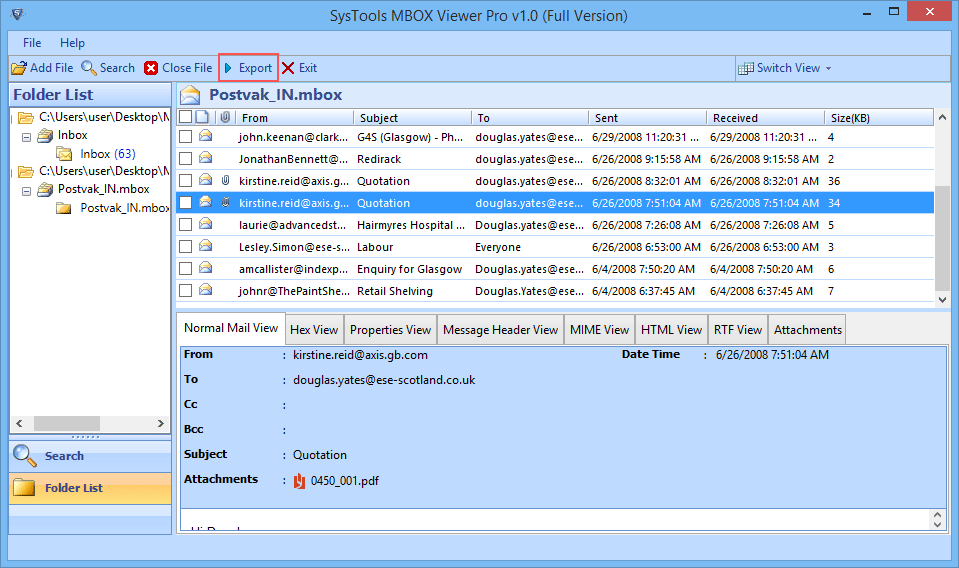Check the john.keenan email checkbox
The image size is (959, 568).
point(185,136)
